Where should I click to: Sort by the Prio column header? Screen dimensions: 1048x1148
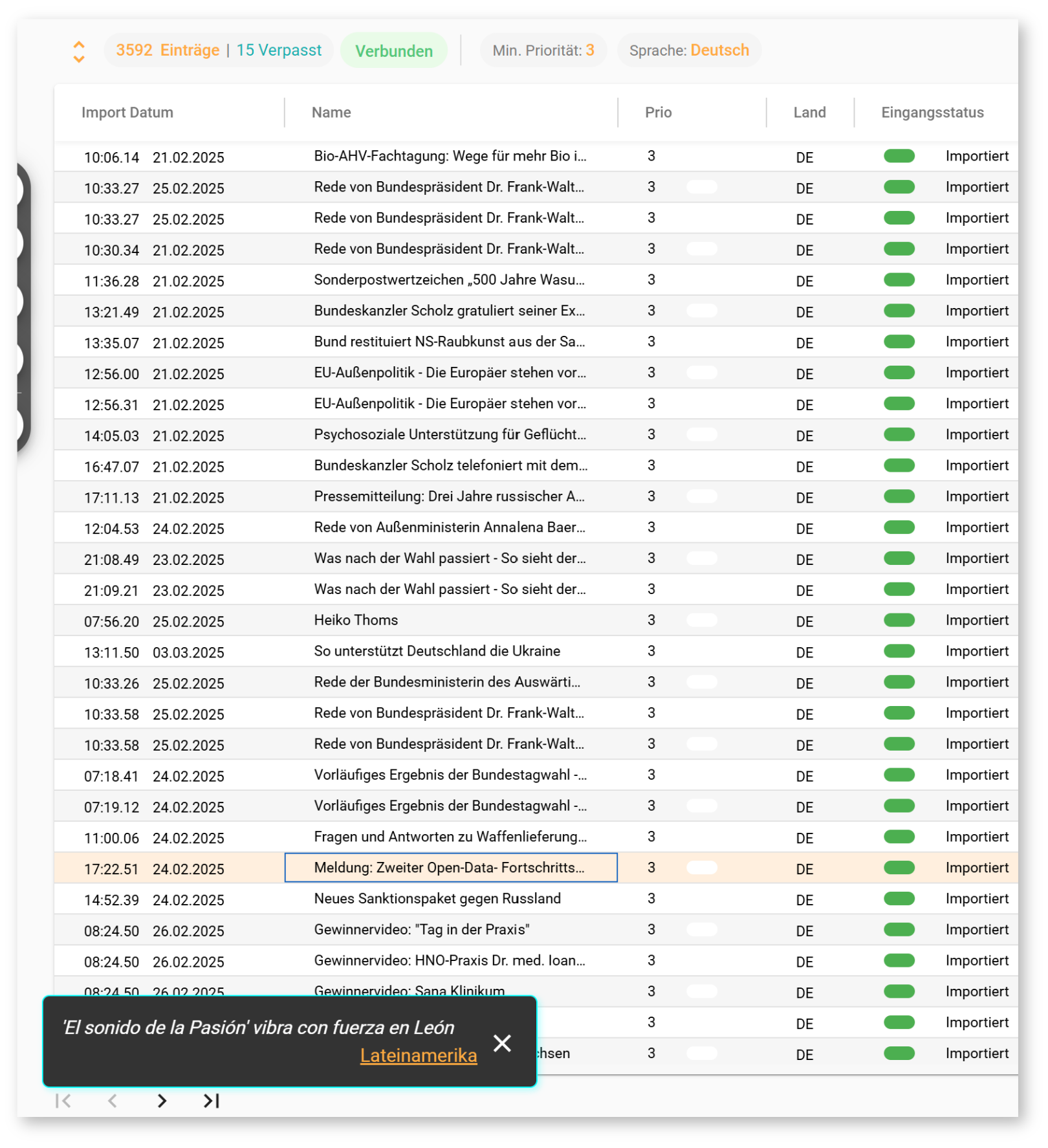tap(658, 113)
